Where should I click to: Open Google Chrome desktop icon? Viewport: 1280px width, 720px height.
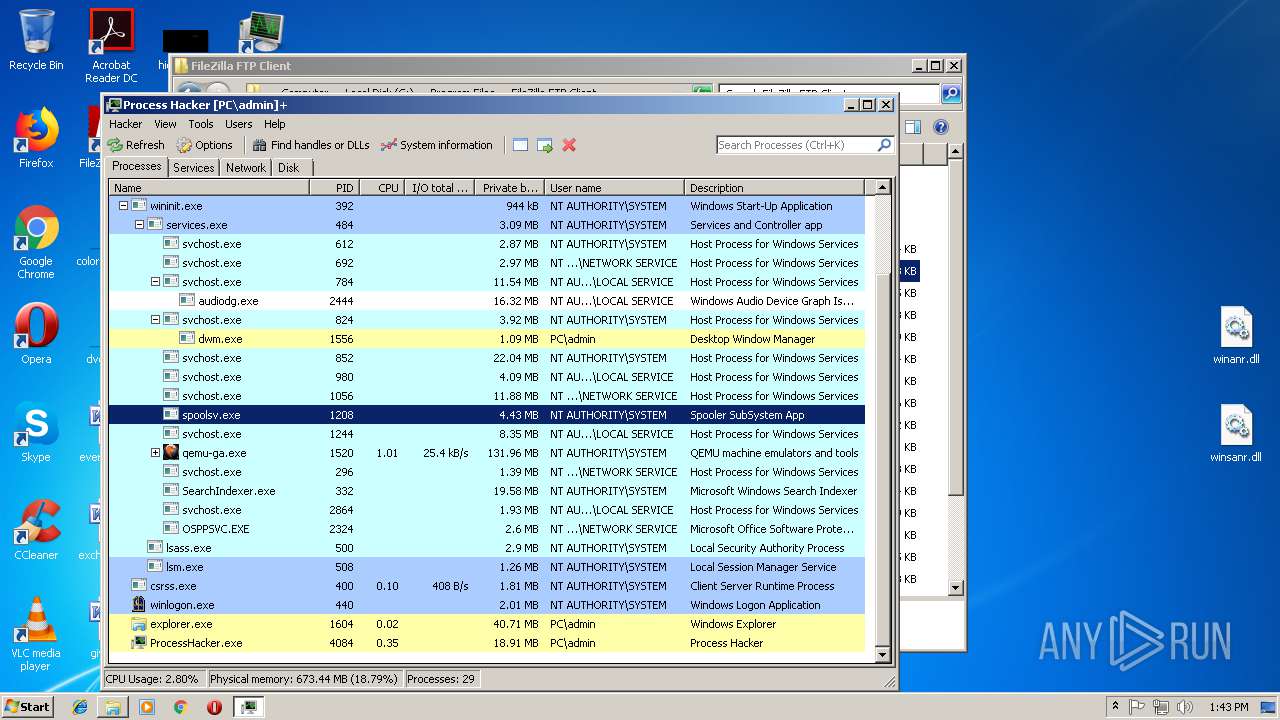coord(36,243)
